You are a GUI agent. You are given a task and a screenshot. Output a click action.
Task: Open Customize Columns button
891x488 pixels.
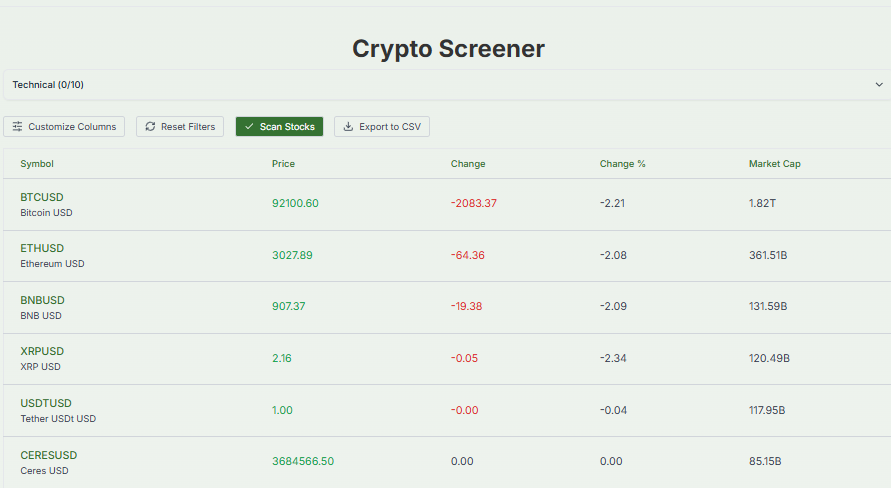click(x=64, y=127)
